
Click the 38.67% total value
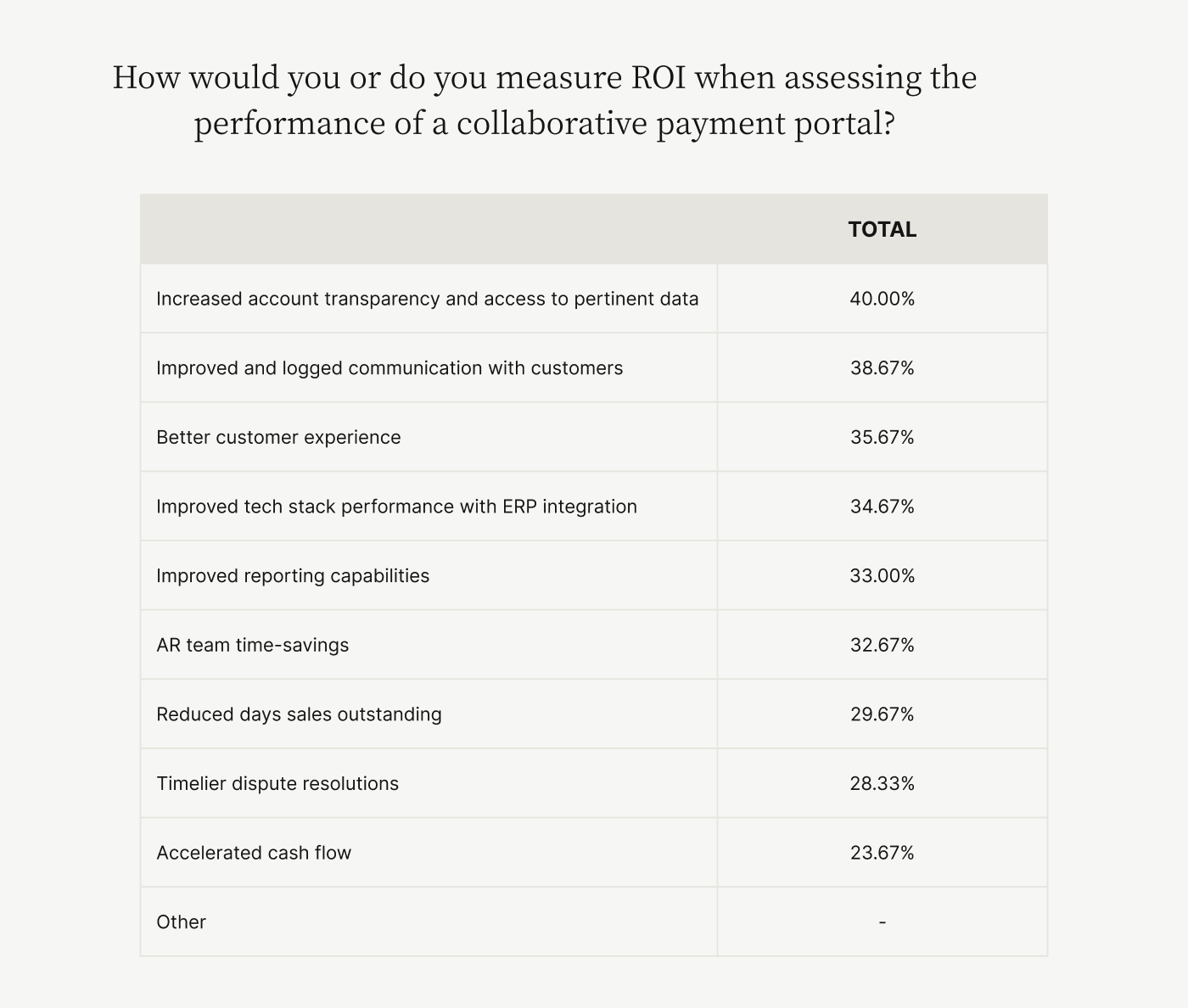click(x=882, y=368)
